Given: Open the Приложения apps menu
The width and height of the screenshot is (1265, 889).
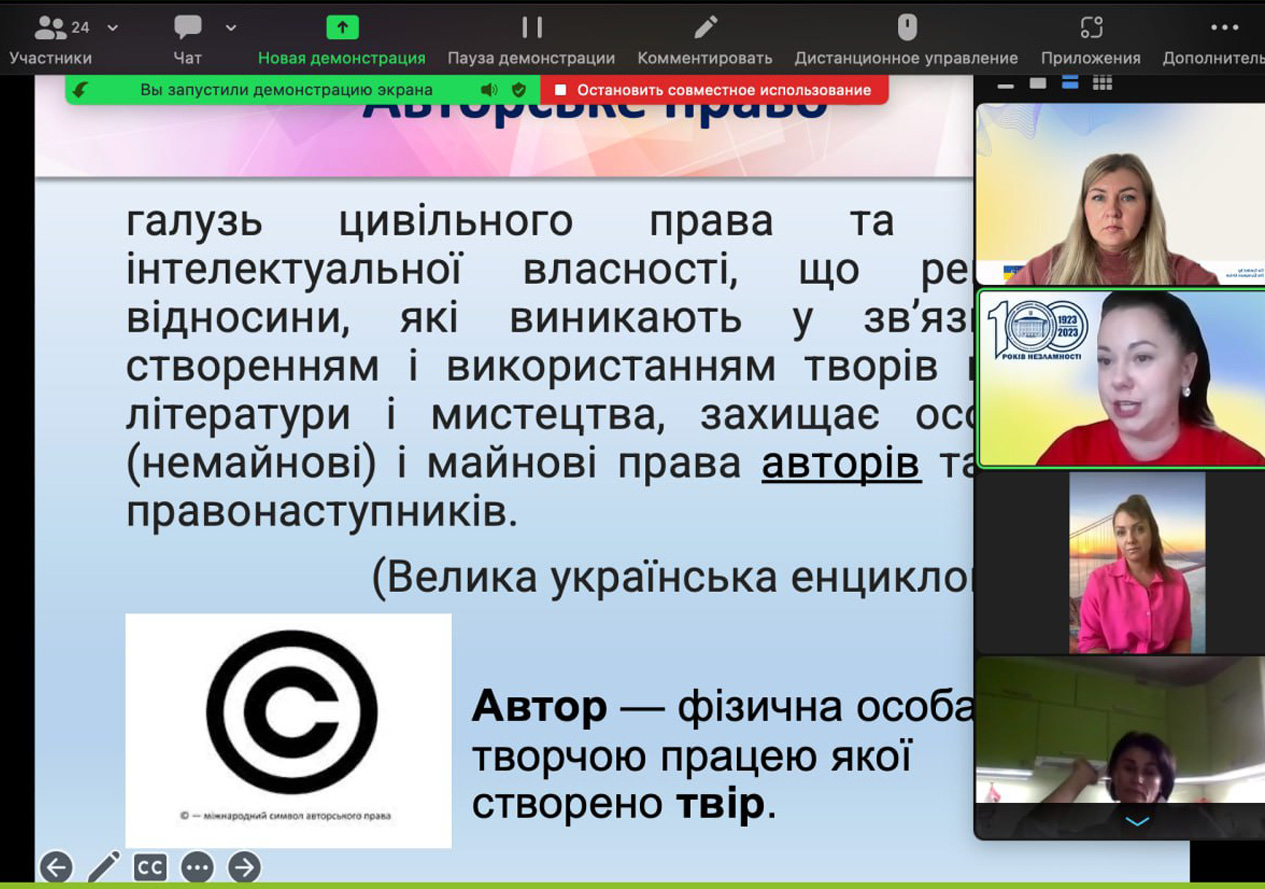Looking at the screenshot, I should tap(1090, 38).
